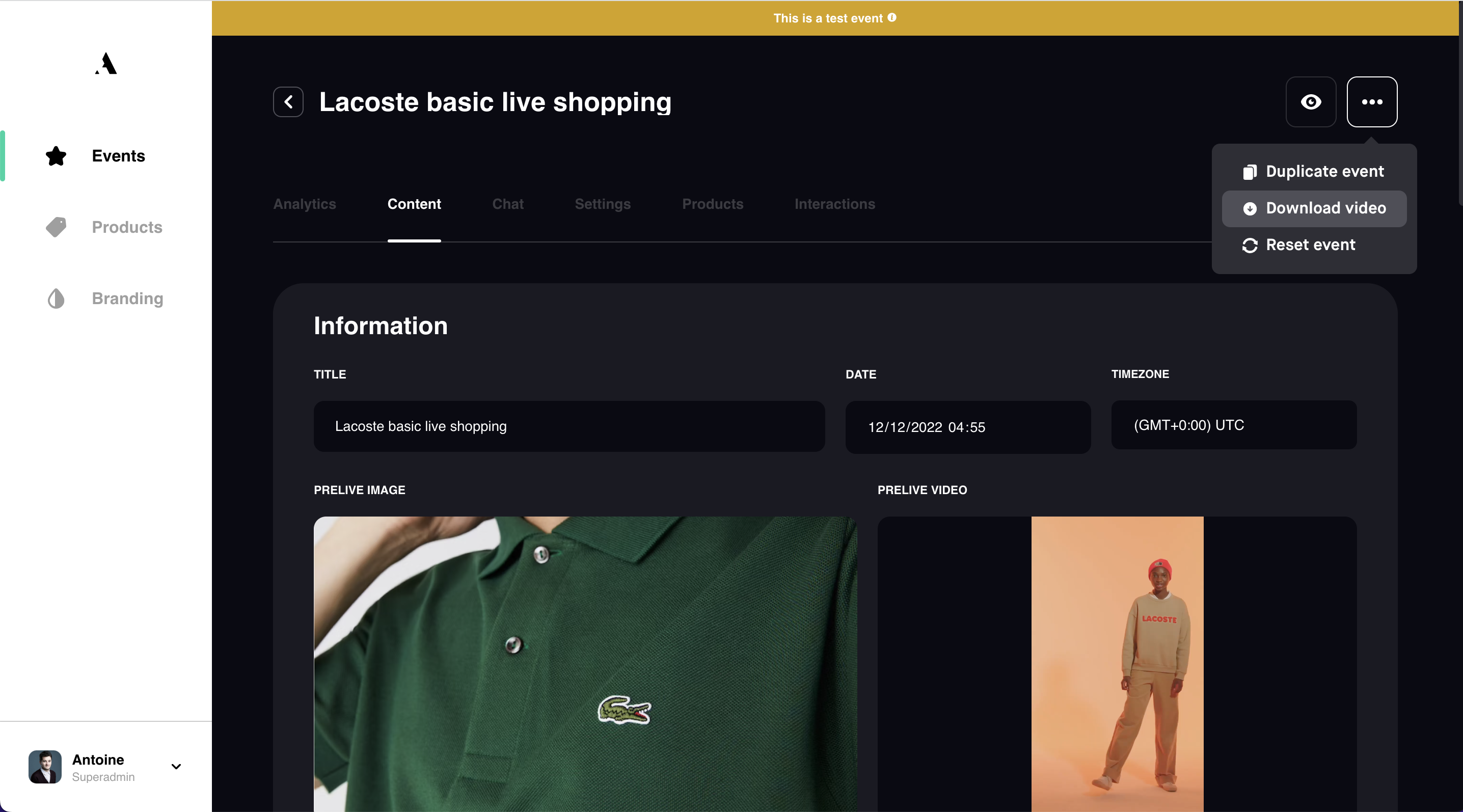1463x812 pixels.
Task: Click the Products tag icon in sidebar
Action: tap(56, 227)
